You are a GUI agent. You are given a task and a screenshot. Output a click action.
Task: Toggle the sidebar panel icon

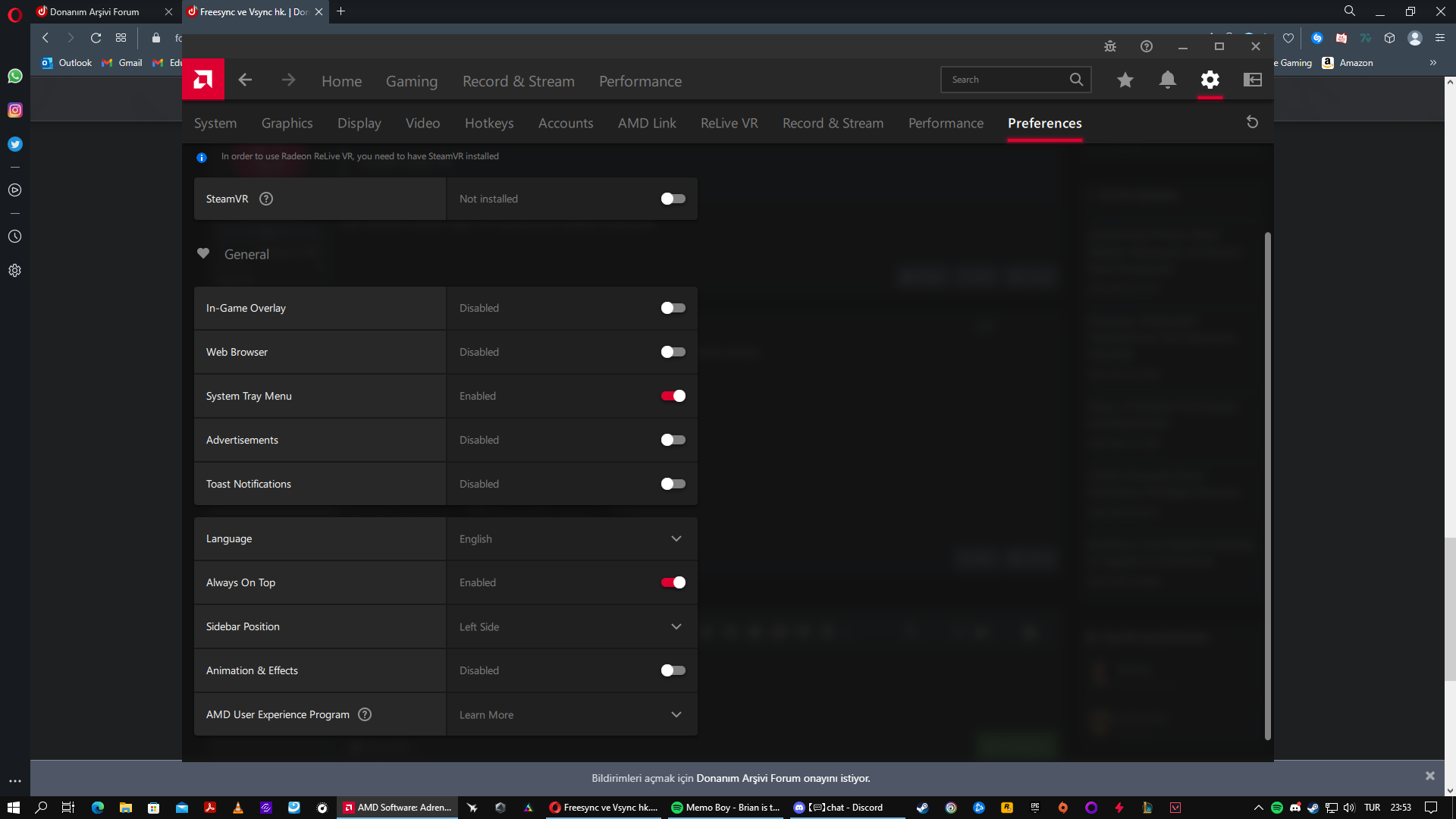tap(1252, 80)
